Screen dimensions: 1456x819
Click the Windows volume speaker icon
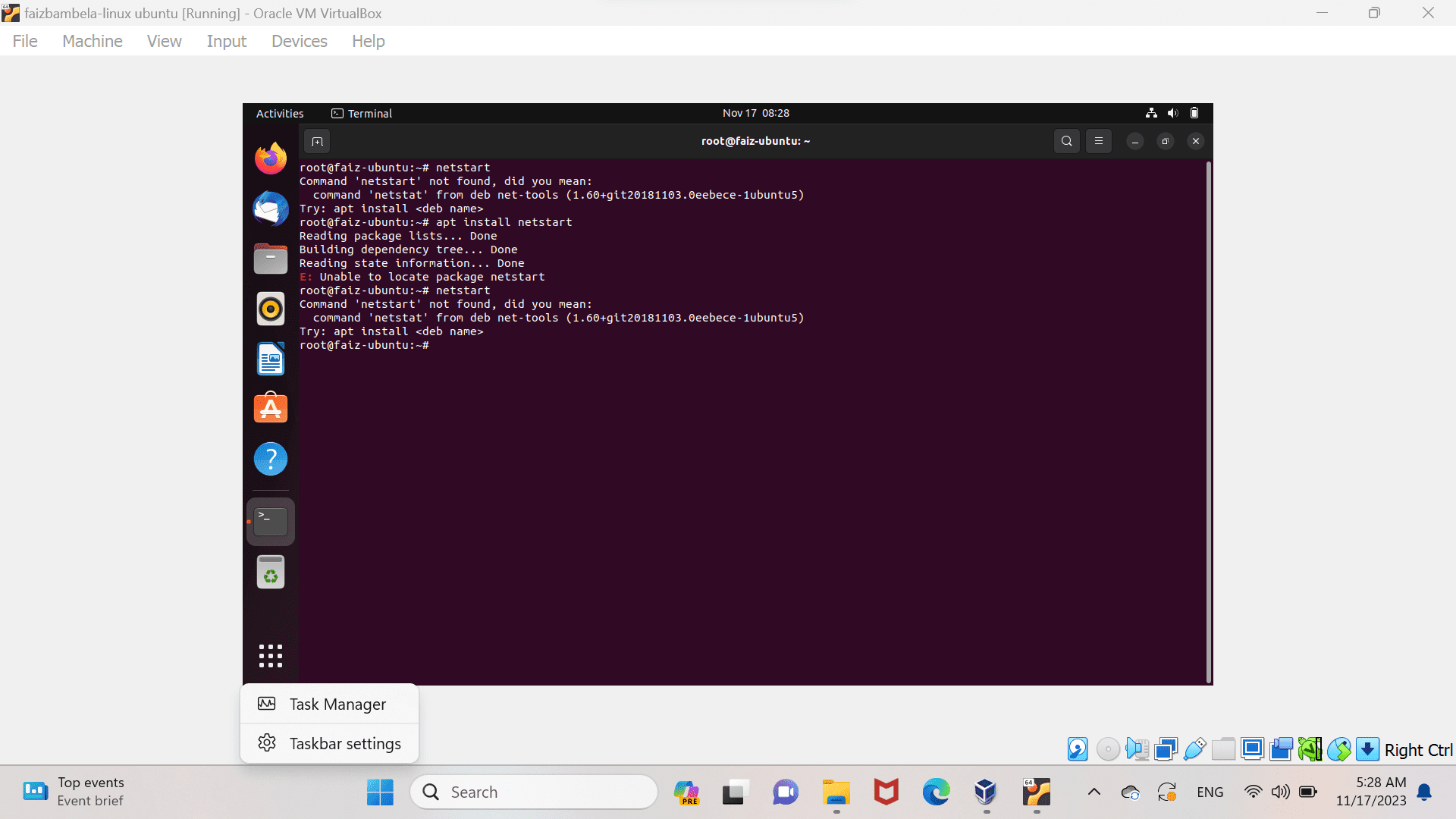pyautogui.click(x=1281, y=792)
